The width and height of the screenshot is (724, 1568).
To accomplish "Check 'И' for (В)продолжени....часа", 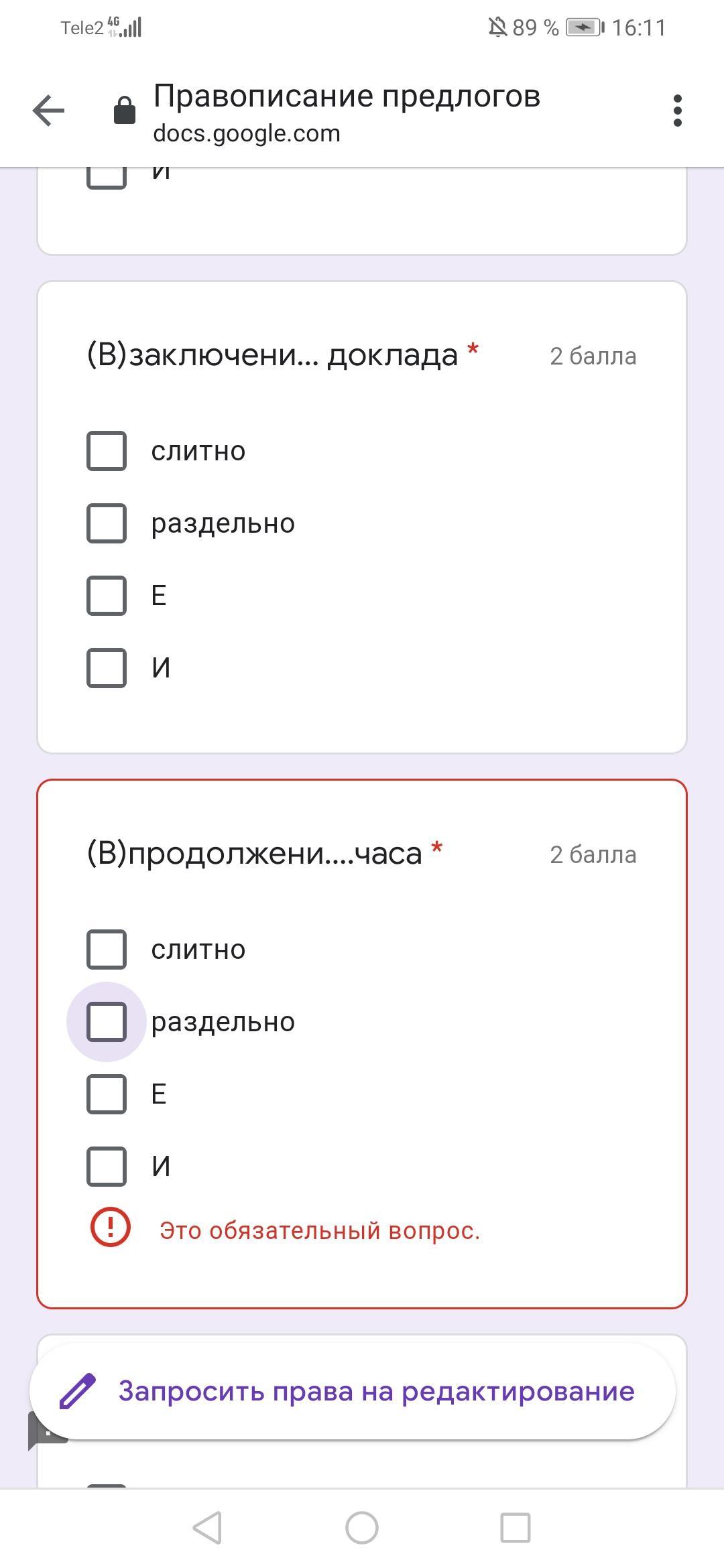I will [x=107, y=1167].
